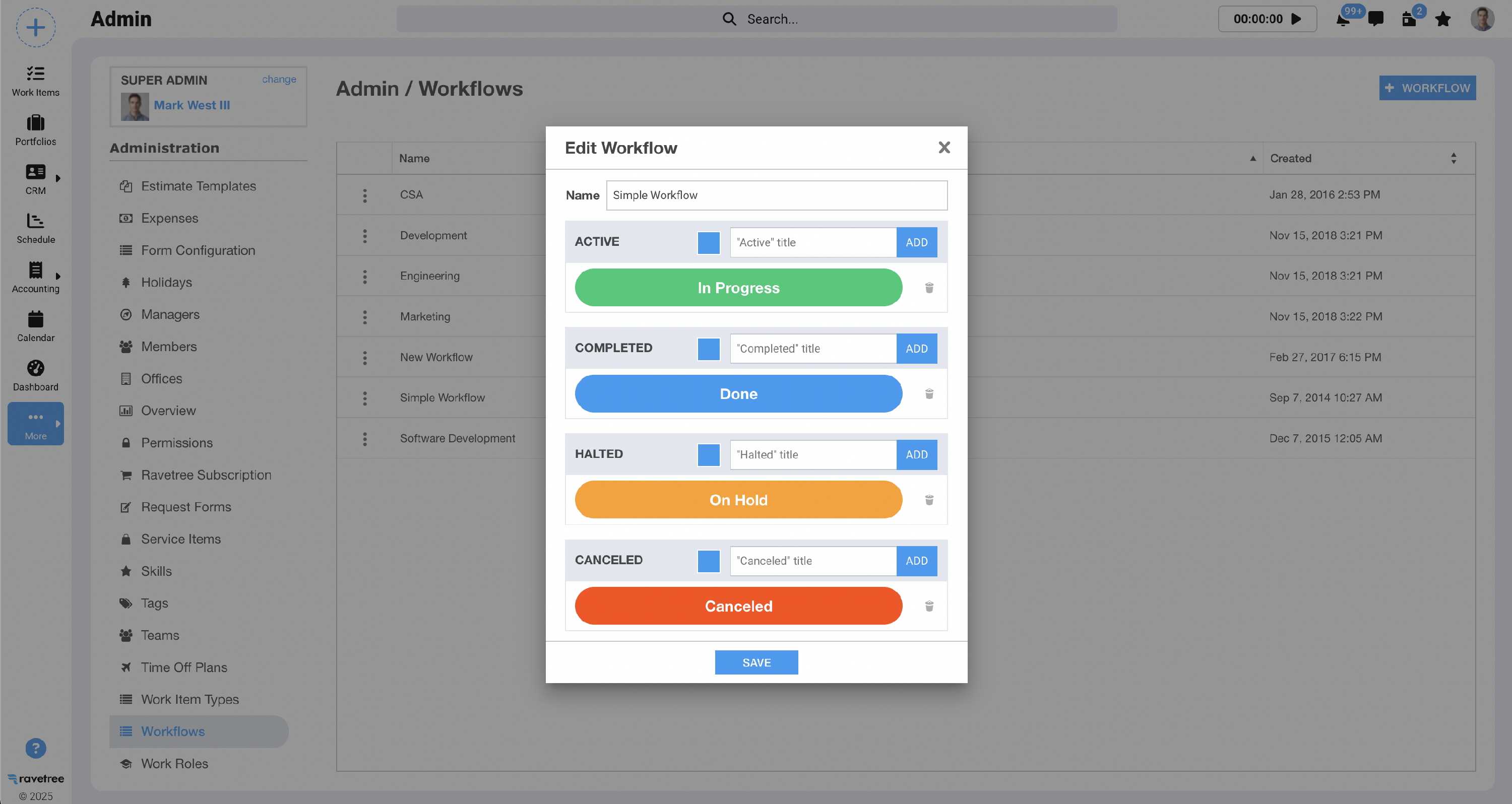Start the timer play button
The image size is (1512, 804).
pyautogui.click(x=1297, y=19)
